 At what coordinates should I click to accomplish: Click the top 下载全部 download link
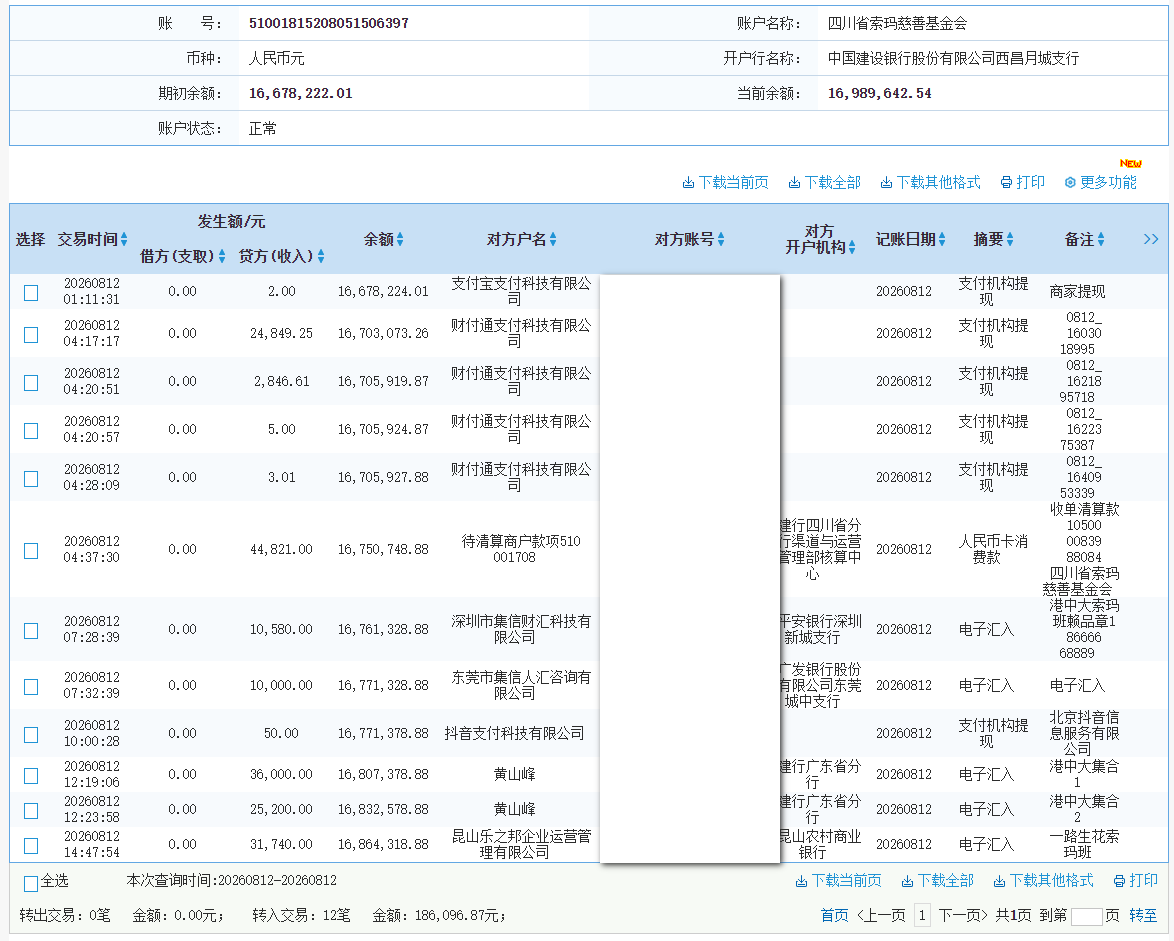pyautogui.click(x=825, y=183)
